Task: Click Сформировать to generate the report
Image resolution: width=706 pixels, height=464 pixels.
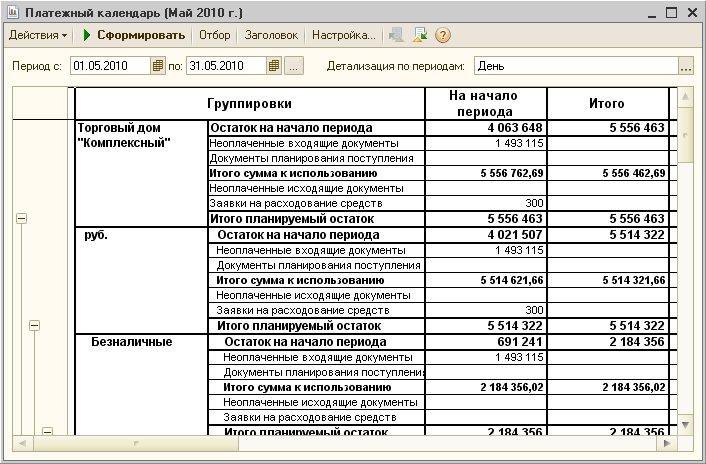Action: (133, 35)
